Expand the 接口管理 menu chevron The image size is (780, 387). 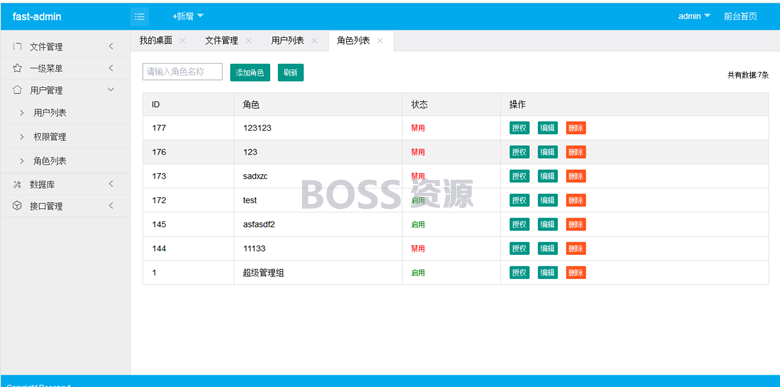click(111, 205)
